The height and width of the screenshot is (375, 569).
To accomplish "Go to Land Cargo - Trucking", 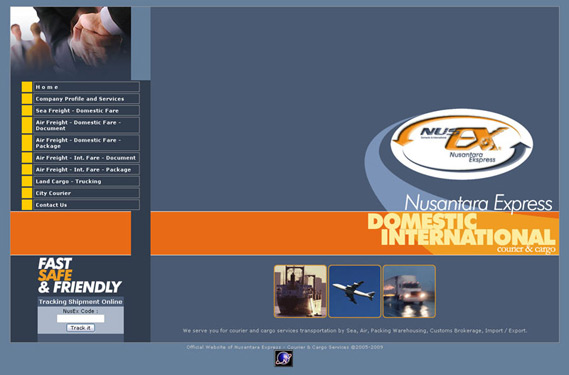I will (86, 181).
